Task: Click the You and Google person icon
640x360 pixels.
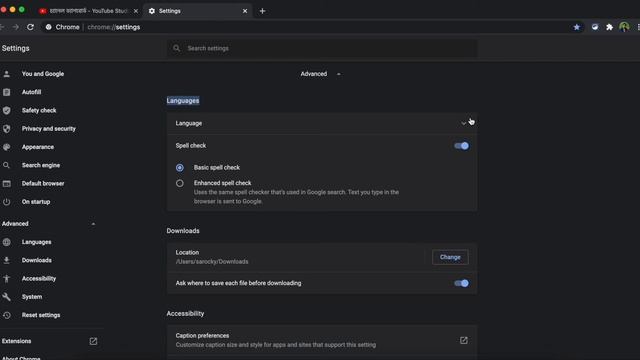Action: point(7,74)
